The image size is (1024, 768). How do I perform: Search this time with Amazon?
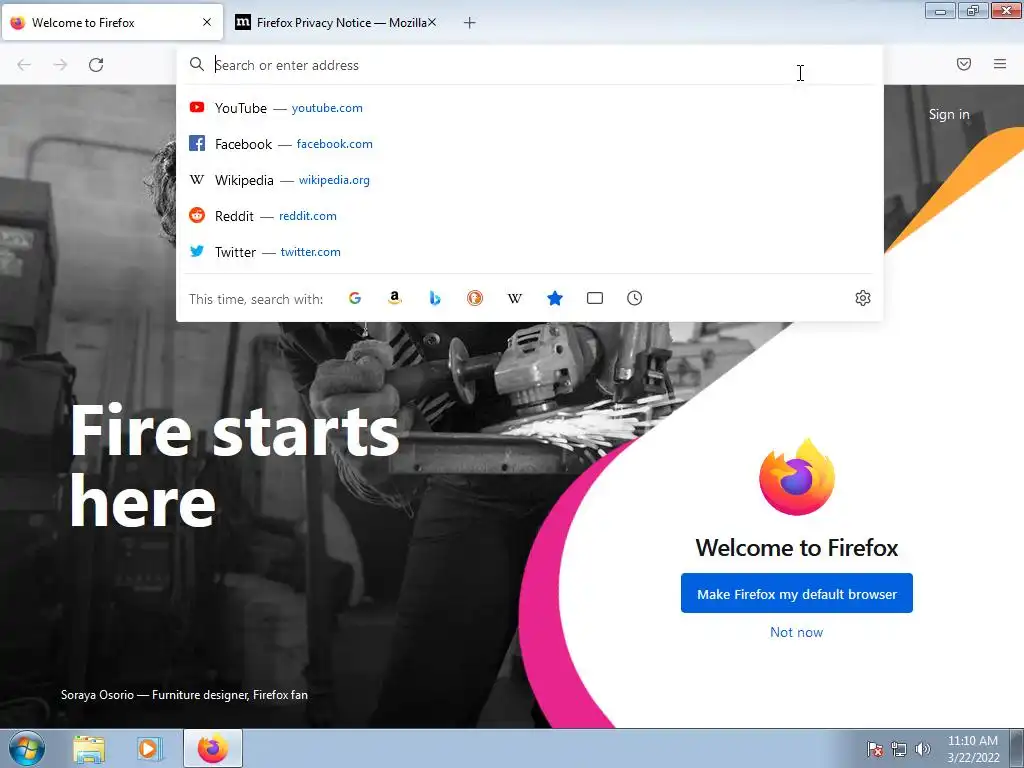point(394,298)
